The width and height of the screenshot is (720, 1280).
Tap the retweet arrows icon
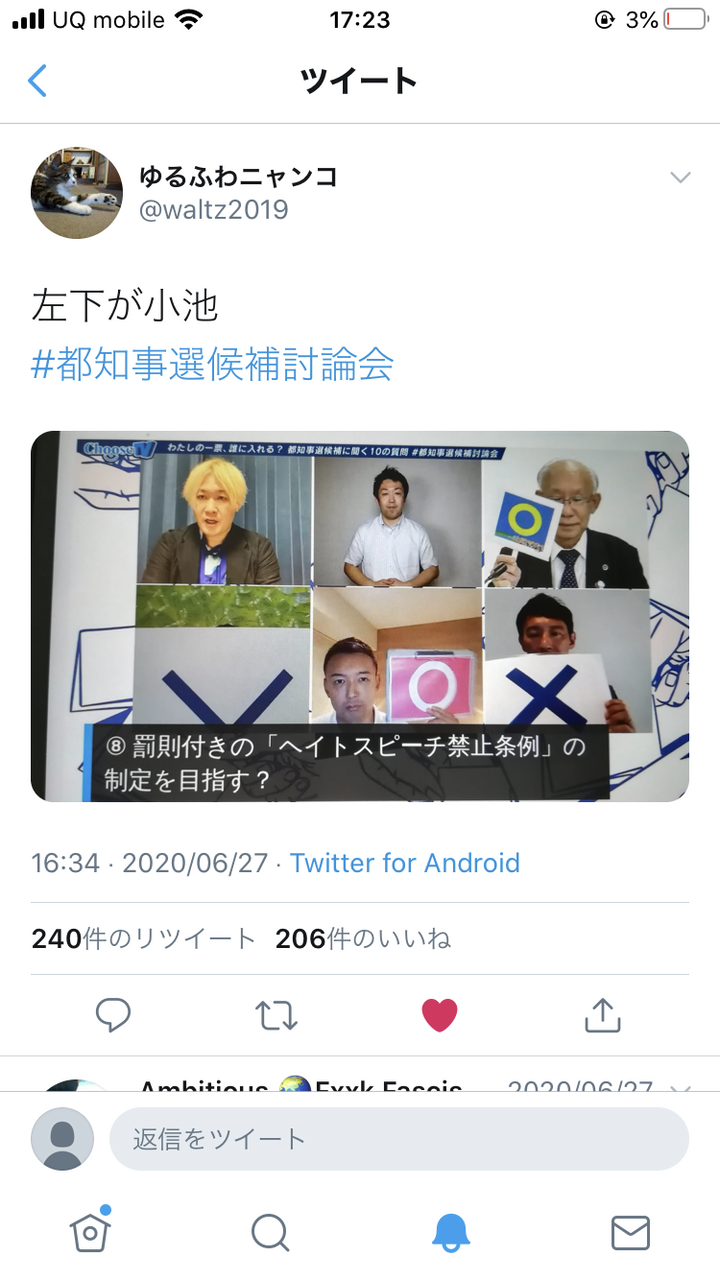coord(276,1015)
